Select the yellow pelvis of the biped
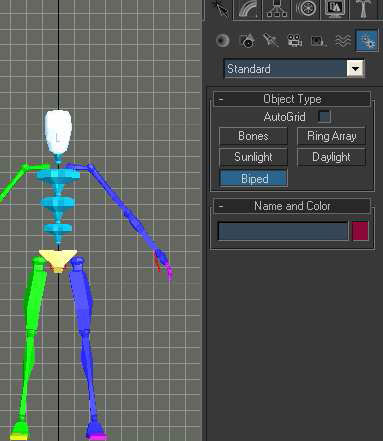383x441 pixels. [58, 260]
